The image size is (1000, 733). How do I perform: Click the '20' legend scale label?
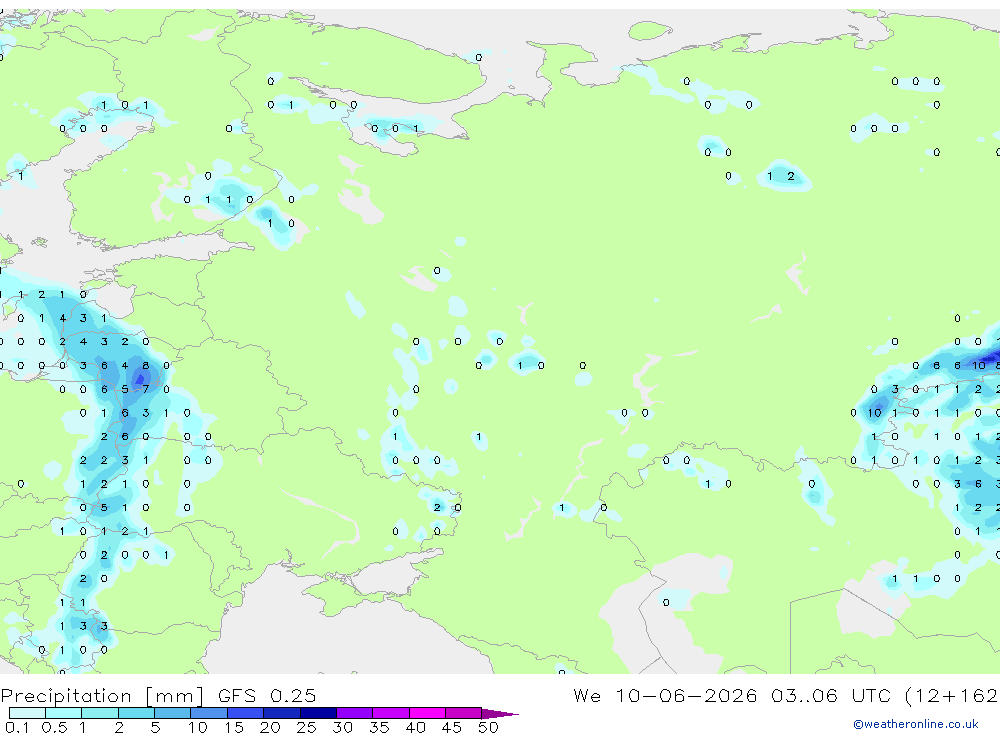point(270,727)
